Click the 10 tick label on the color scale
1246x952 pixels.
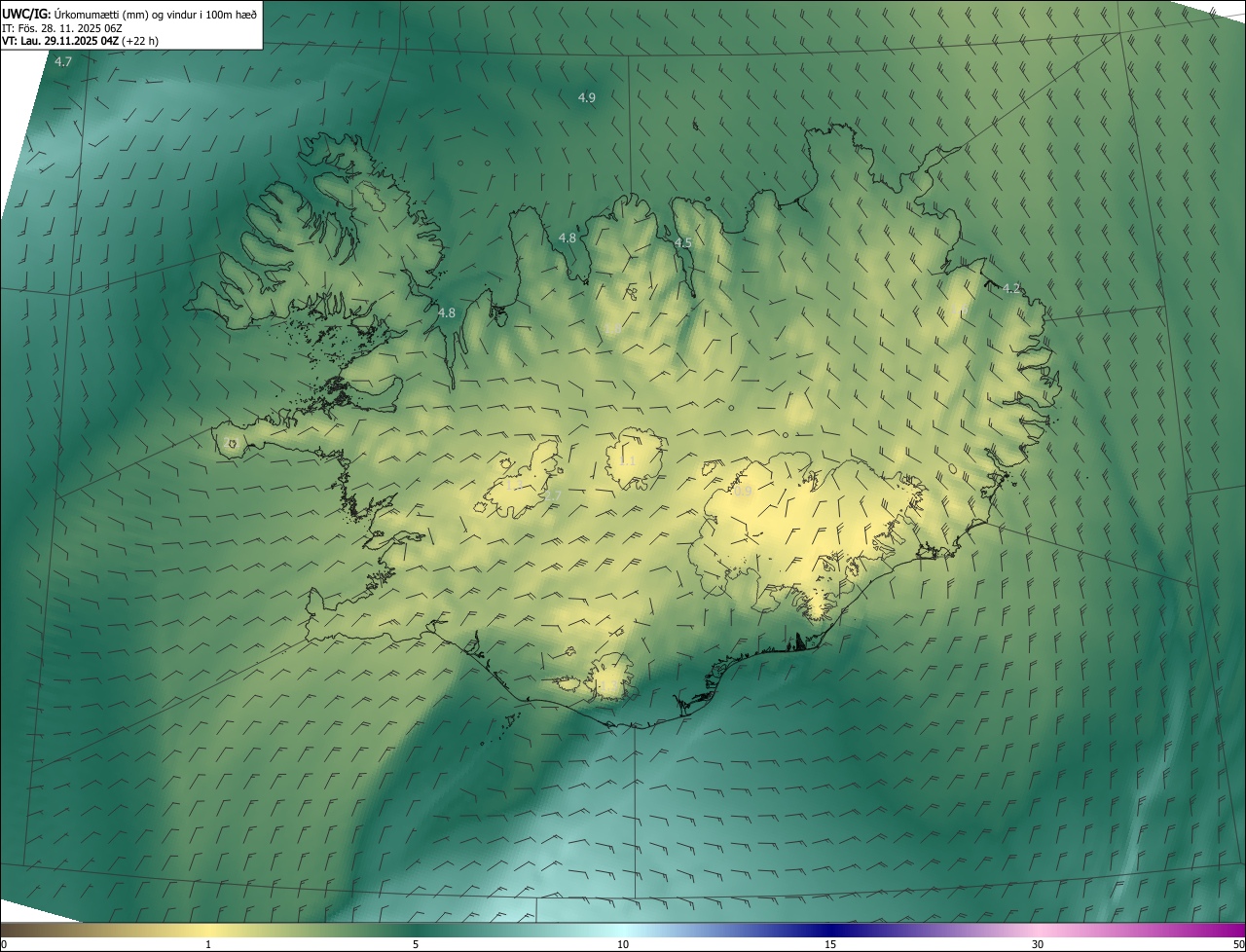coord(623,944)
